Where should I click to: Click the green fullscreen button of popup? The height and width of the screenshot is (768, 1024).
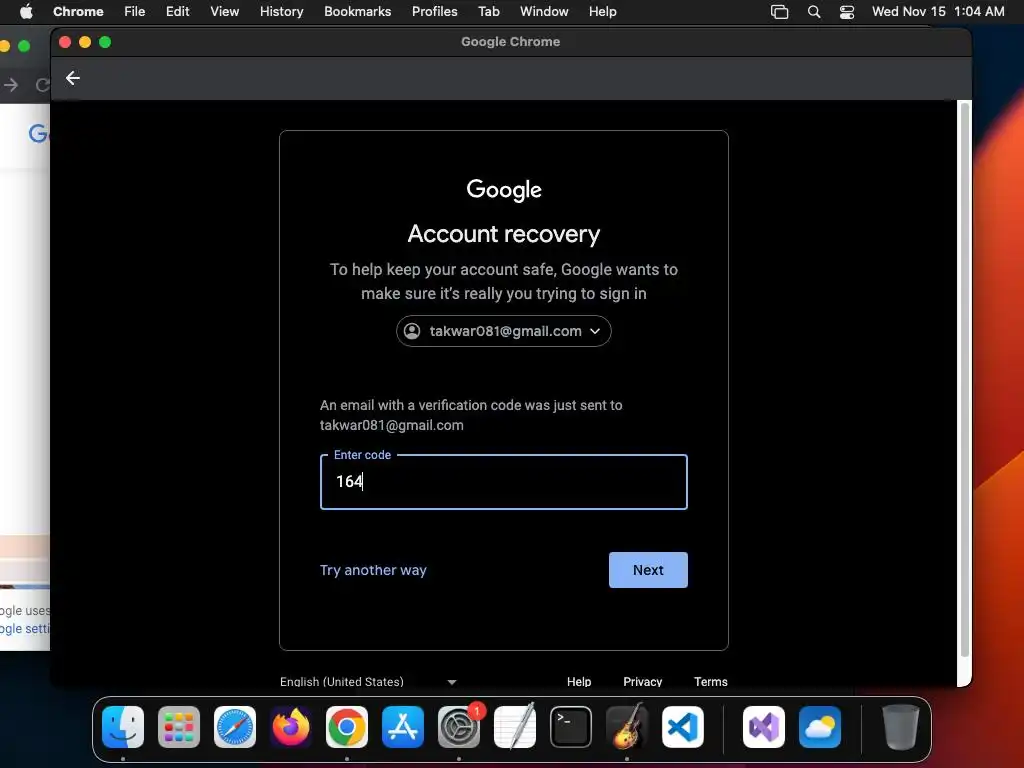coord(105,42)
